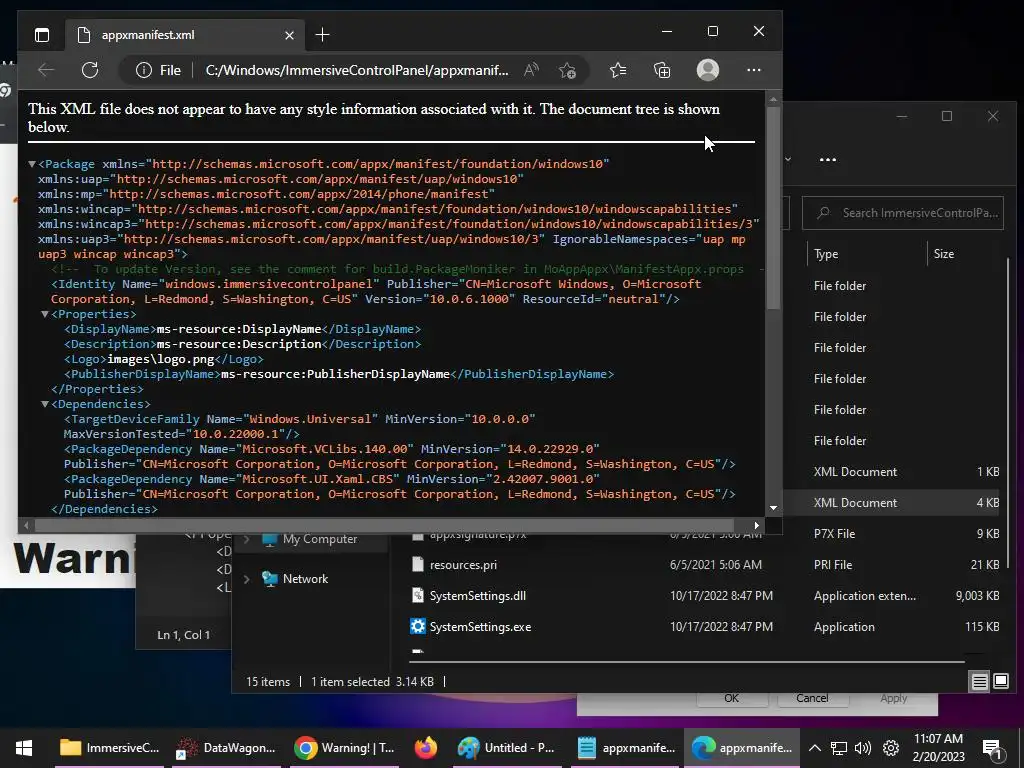This screenshot has height=768, width=1024.
Task: Open DataWagon taskbar item
Action: click(226, 748)
